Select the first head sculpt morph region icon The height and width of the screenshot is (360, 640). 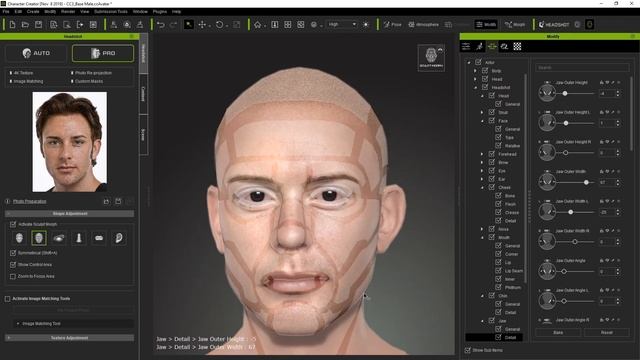[19, 238]
